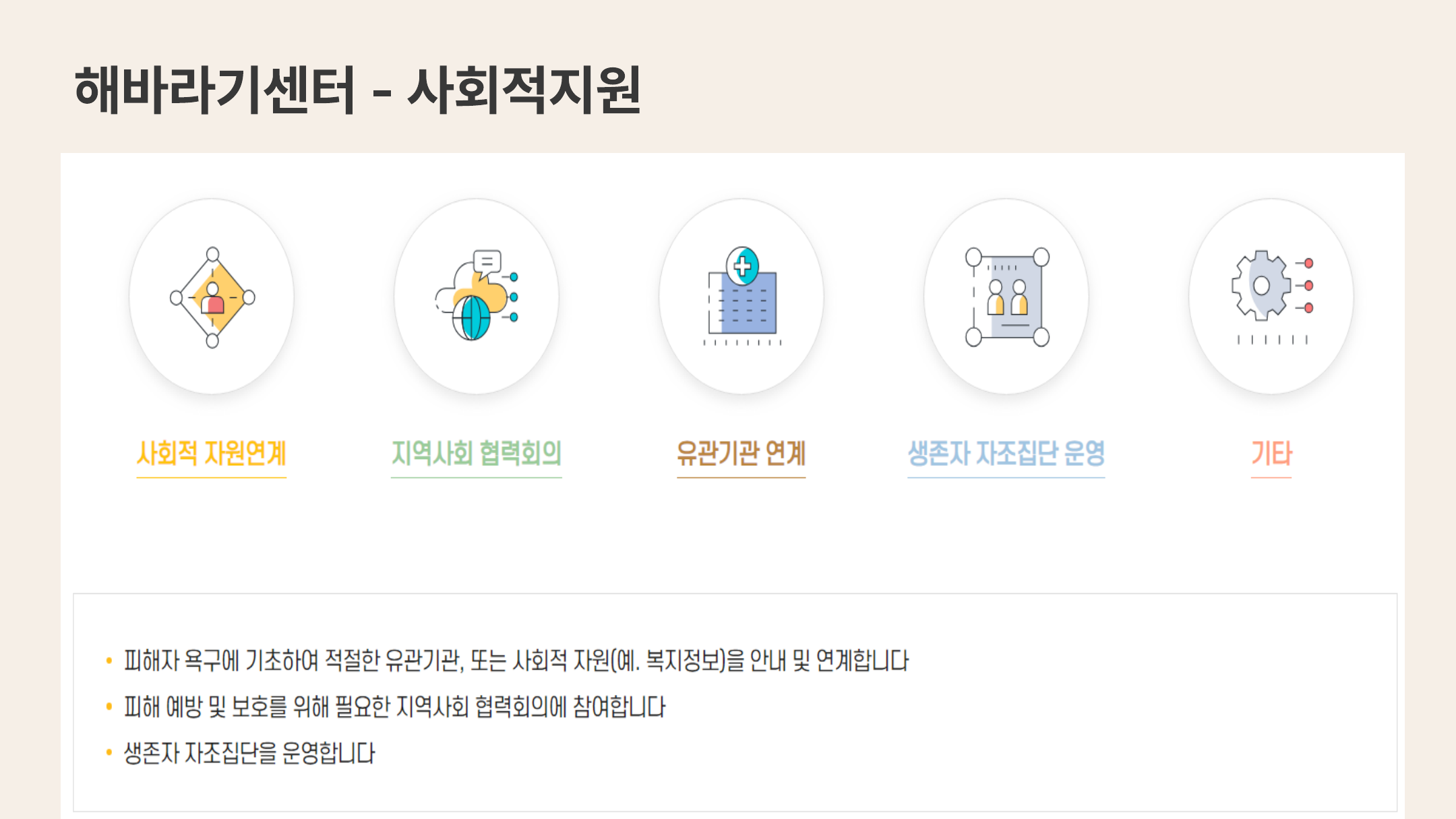1456x819 pixels.
Task: Open the 유관기관 연계 tab label
Action: [741, 453]
